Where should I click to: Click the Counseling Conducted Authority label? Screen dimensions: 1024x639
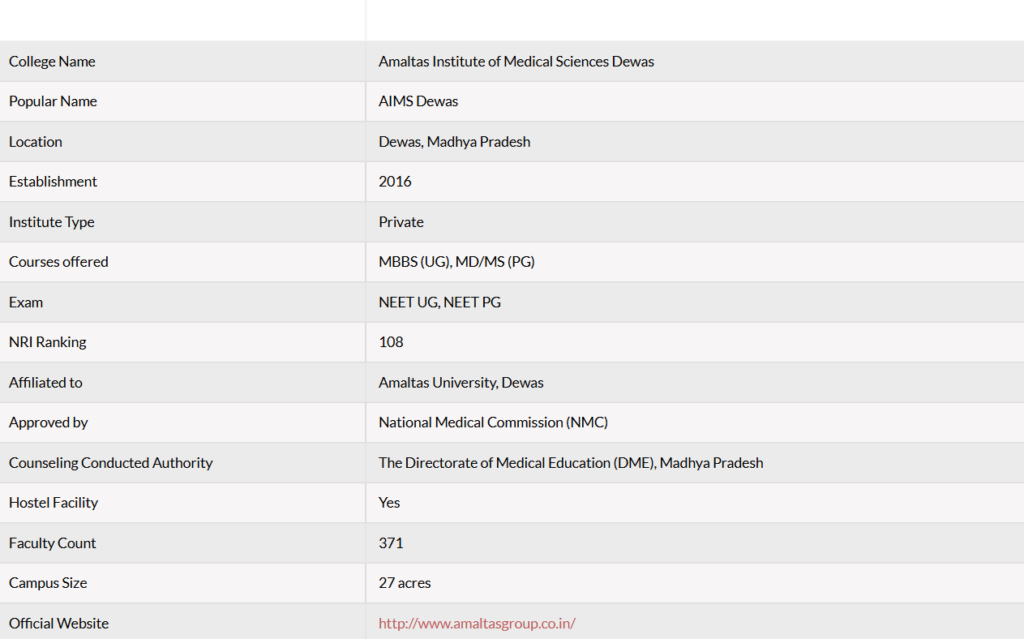(x=111, y=463)
